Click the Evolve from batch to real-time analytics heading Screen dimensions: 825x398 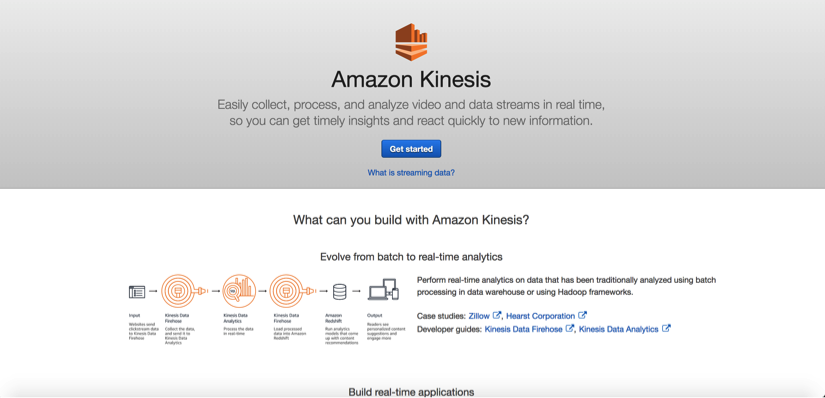(x=411, y=257)
